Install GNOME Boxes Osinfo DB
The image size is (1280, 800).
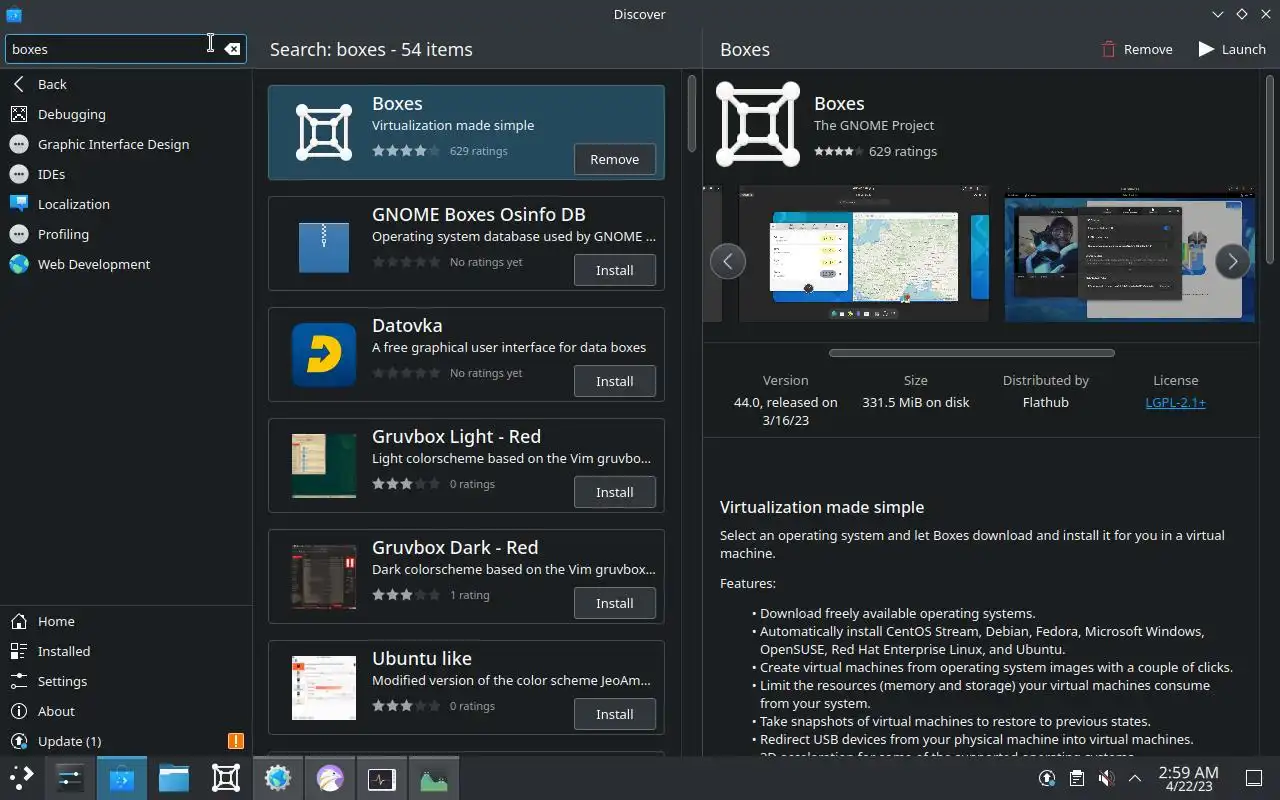[614, 270]
